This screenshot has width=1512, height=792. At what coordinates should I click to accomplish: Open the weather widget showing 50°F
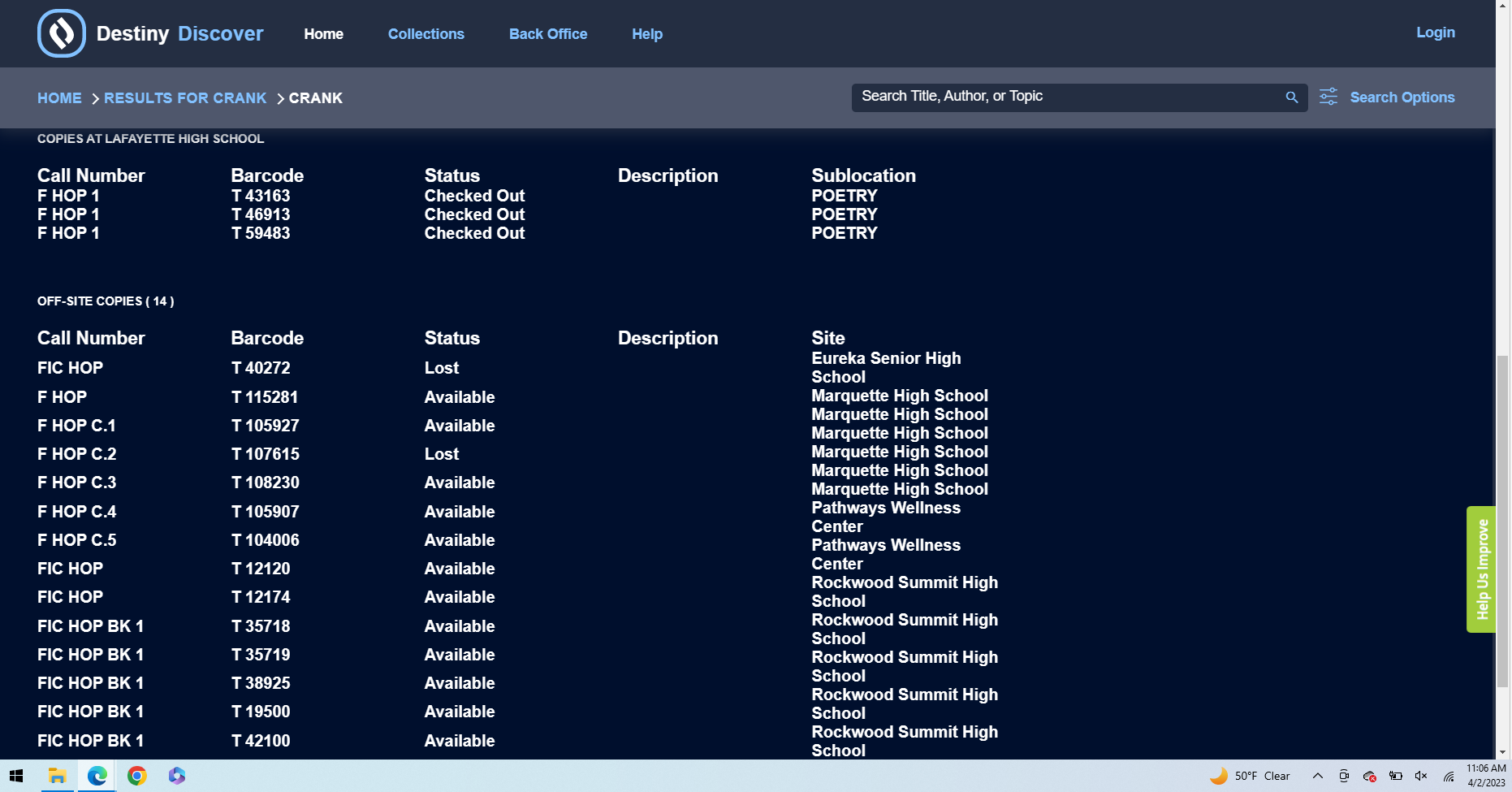[x=1250, y=776]
